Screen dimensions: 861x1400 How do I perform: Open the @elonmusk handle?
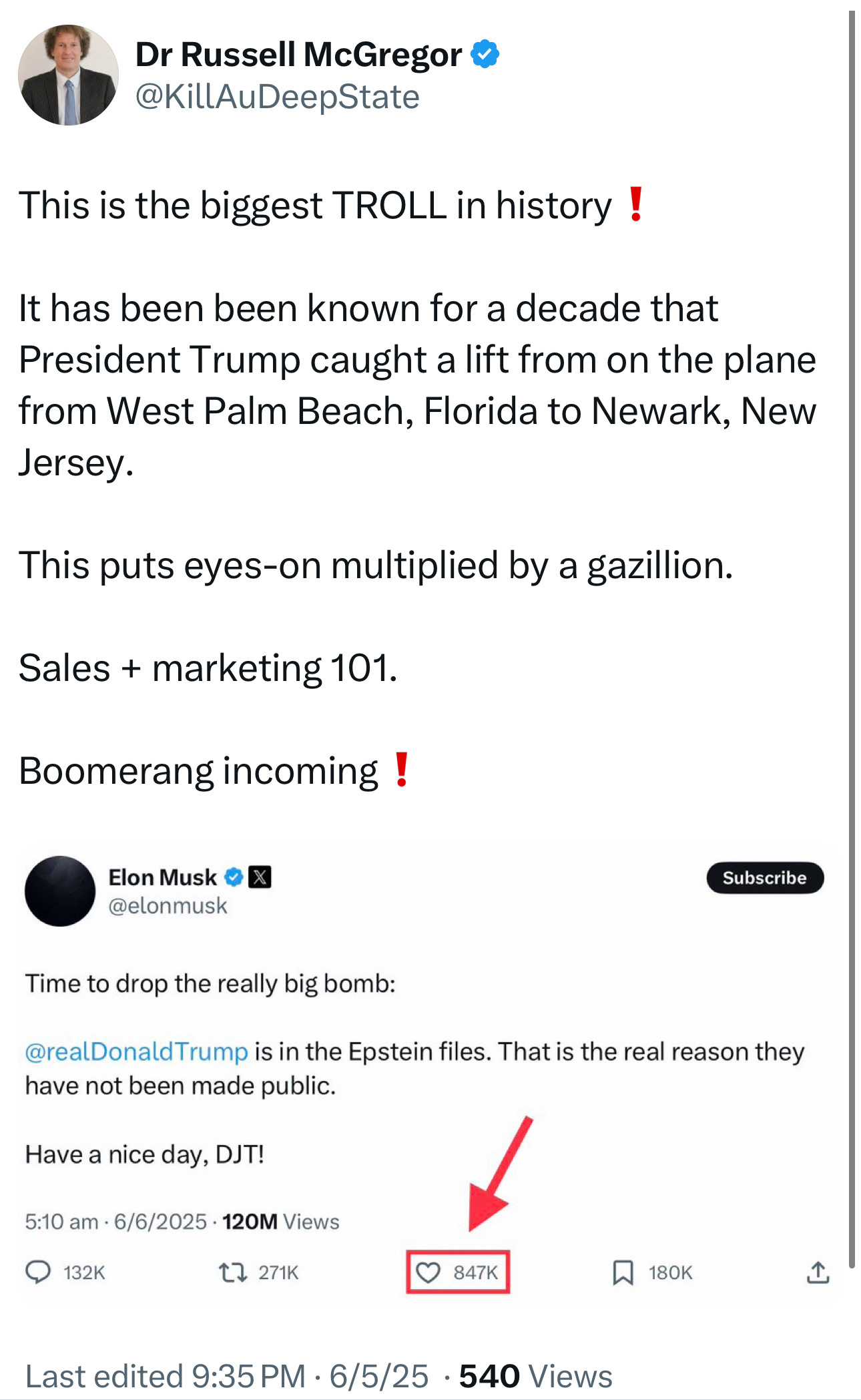[168, 906]
